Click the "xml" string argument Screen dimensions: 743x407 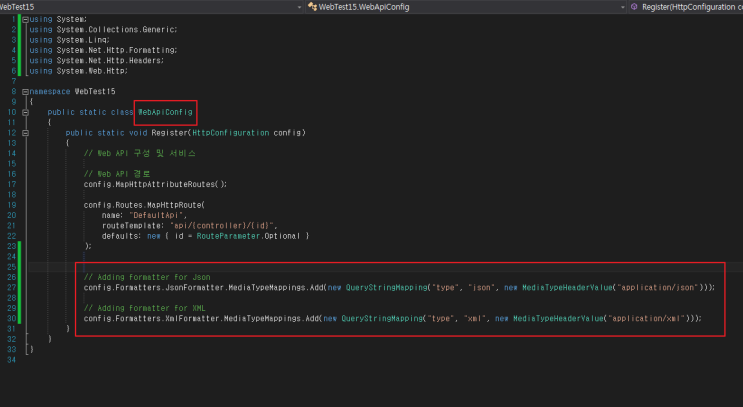click(475, 318)
